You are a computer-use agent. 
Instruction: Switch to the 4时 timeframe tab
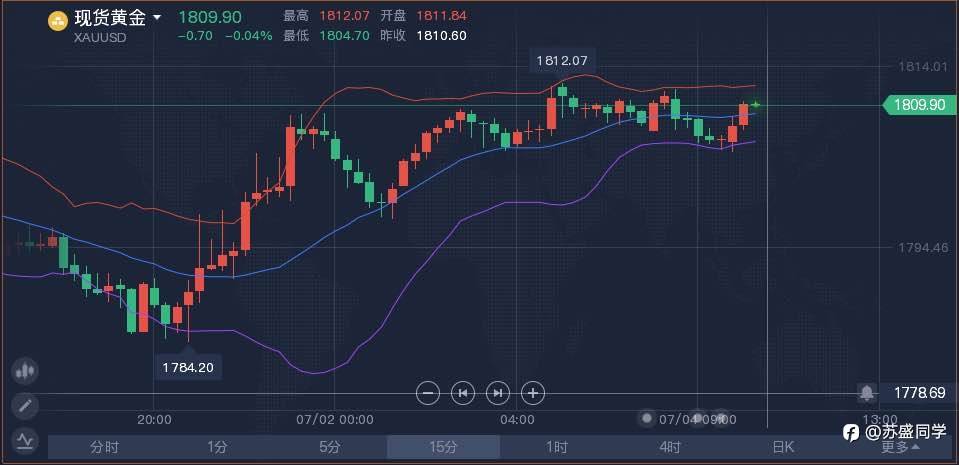pos(670,447)
